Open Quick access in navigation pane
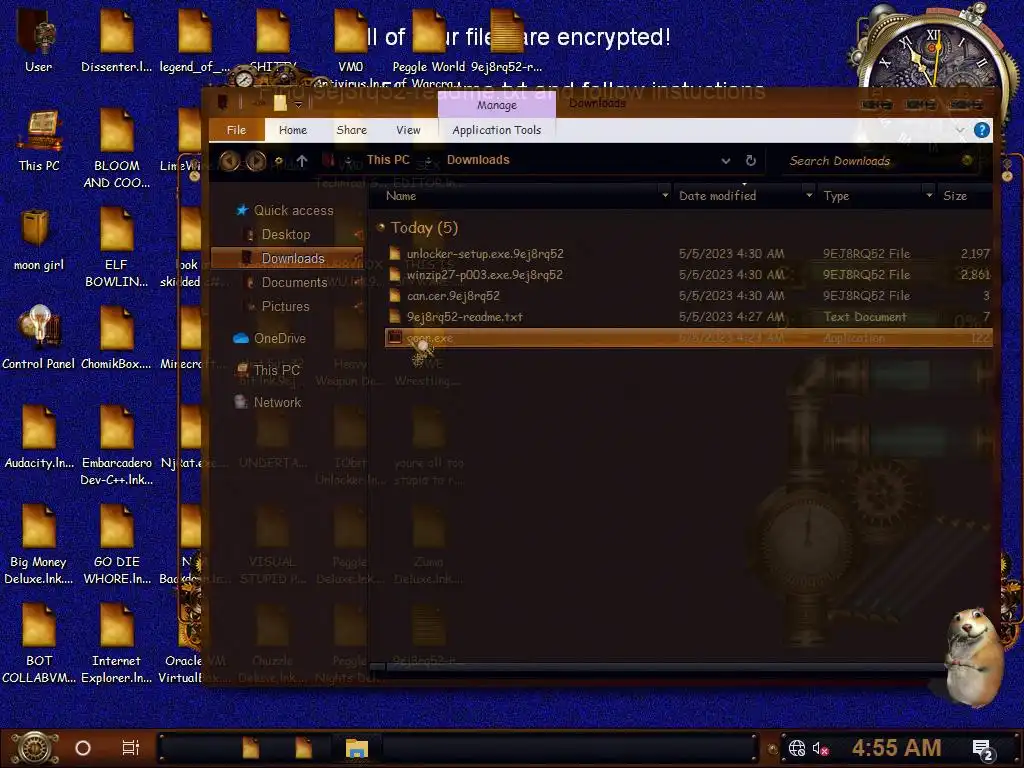The height and width of the screenshot is (768, 1024). (x=293, y=210)
